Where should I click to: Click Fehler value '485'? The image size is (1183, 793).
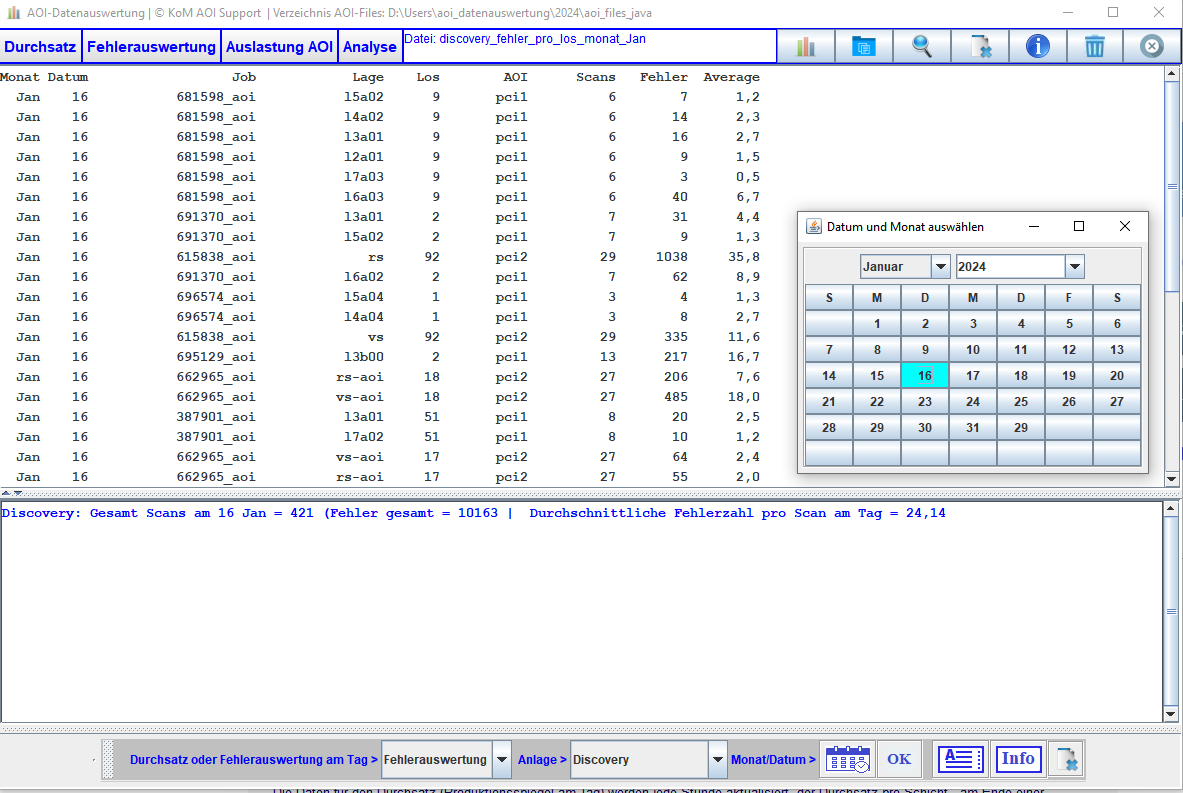click(675, 397)
